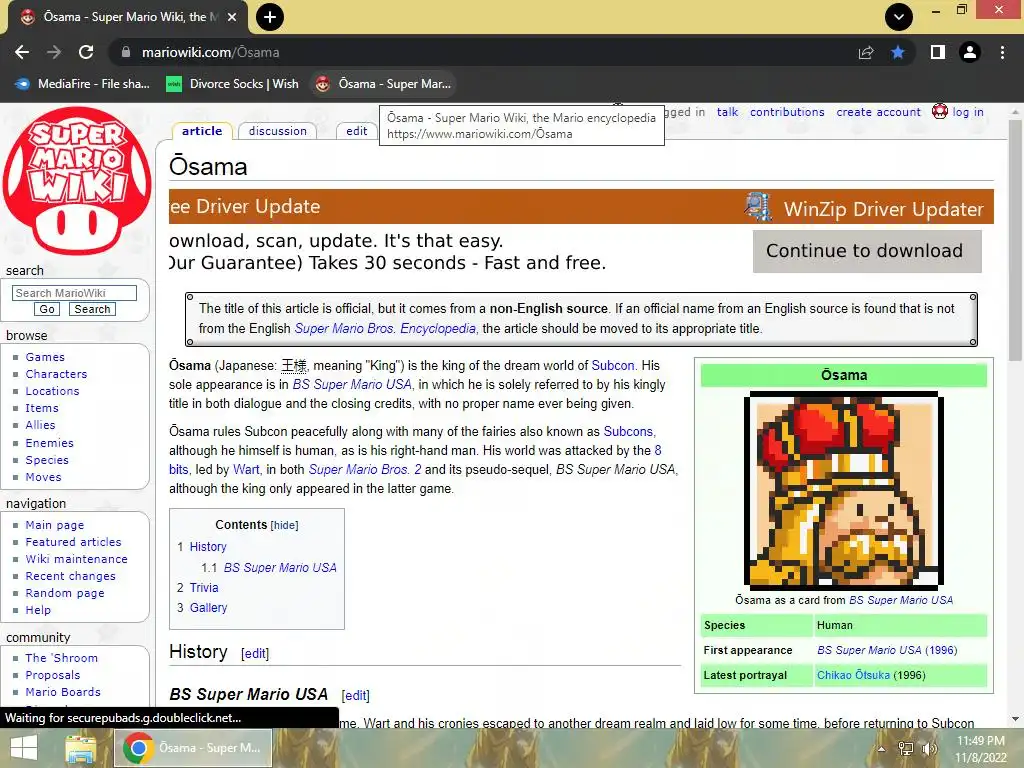Go back using browser back arrow
This screenshot has height=768, width=1024.
coord(22,52)
